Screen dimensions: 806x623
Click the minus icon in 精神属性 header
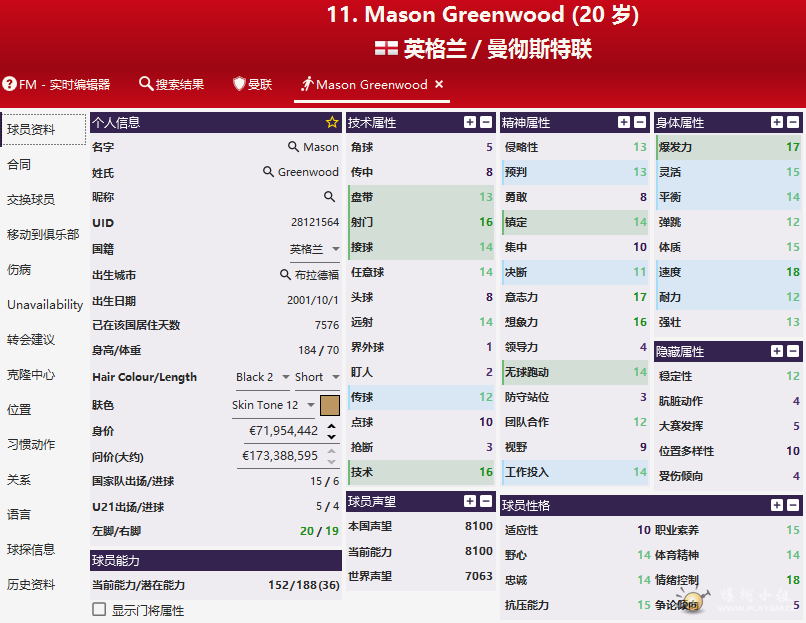(640, 122)
